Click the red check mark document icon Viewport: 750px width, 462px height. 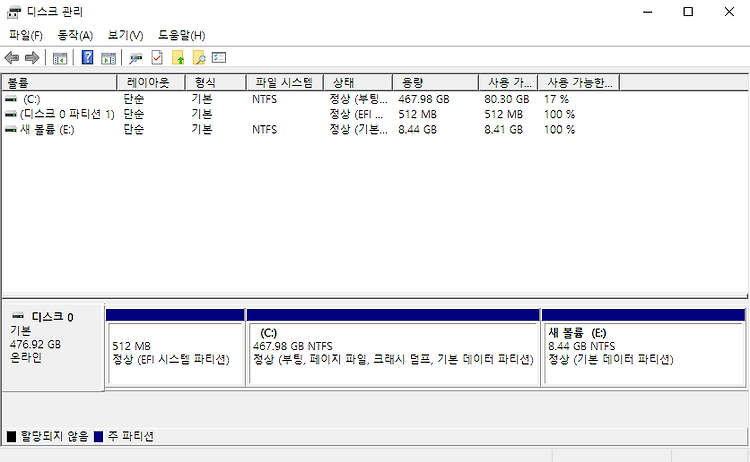157,57
